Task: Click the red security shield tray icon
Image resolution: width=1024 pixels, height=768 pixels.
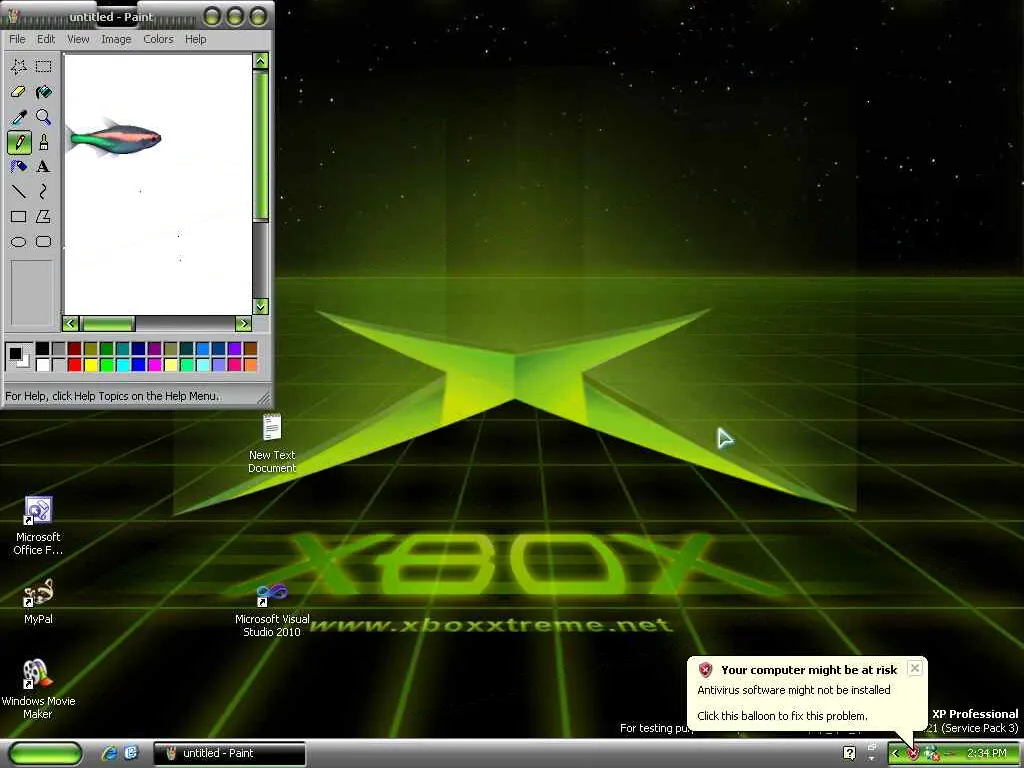Action: 913,754
